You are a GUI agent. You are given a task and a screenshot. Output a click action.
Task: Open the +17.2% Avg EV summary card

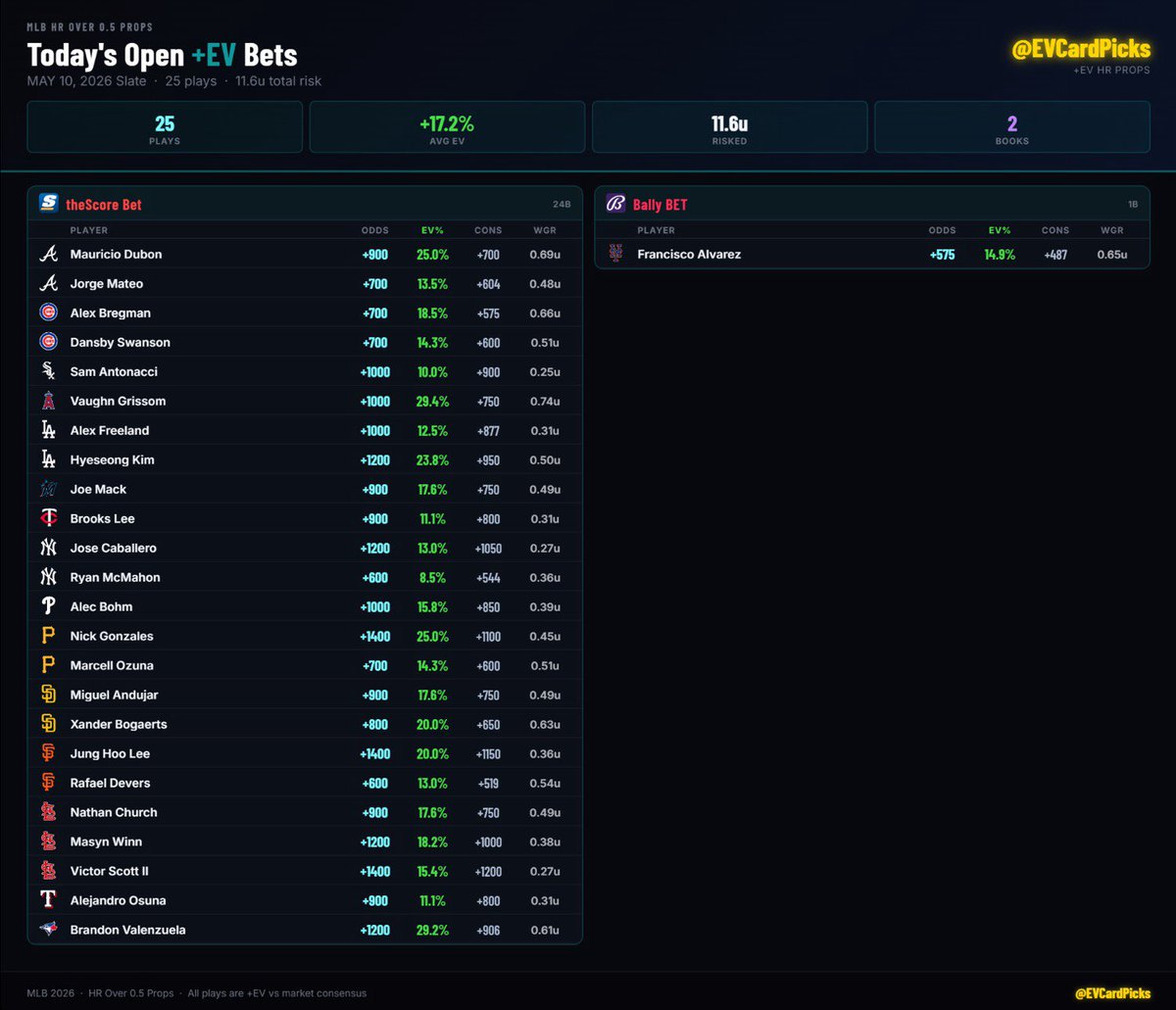tap(447, 127)
